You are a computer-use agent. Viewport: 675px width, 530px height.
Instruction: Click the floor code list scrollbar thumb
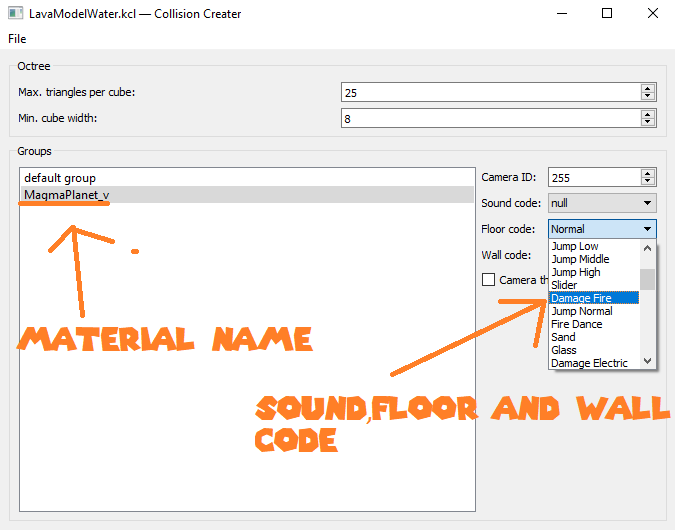coord(647,279)
